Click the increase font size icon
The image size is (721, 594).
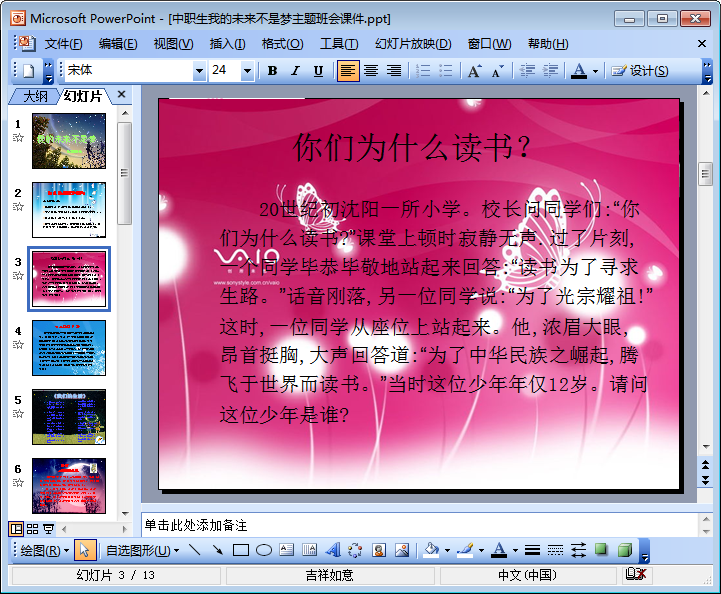coord(474,71)
